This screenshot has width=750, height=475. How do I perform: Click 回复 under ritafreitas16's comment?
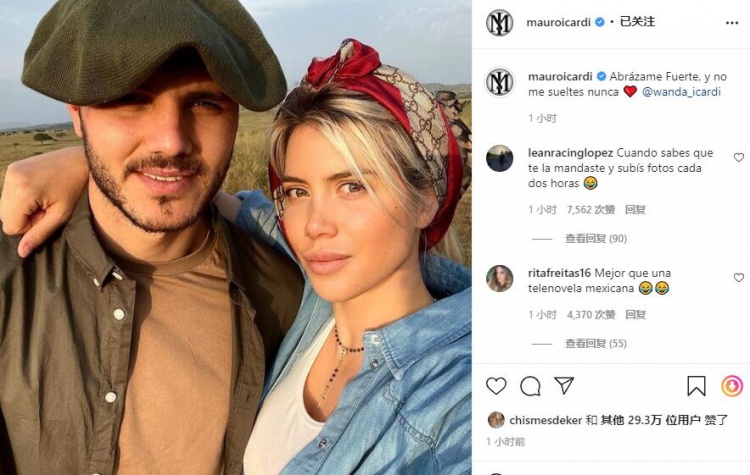[635, 315]
